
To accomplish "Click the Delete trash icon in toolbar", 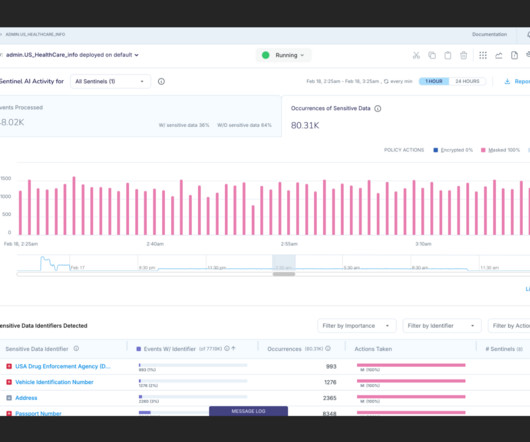I will point(463,55).
